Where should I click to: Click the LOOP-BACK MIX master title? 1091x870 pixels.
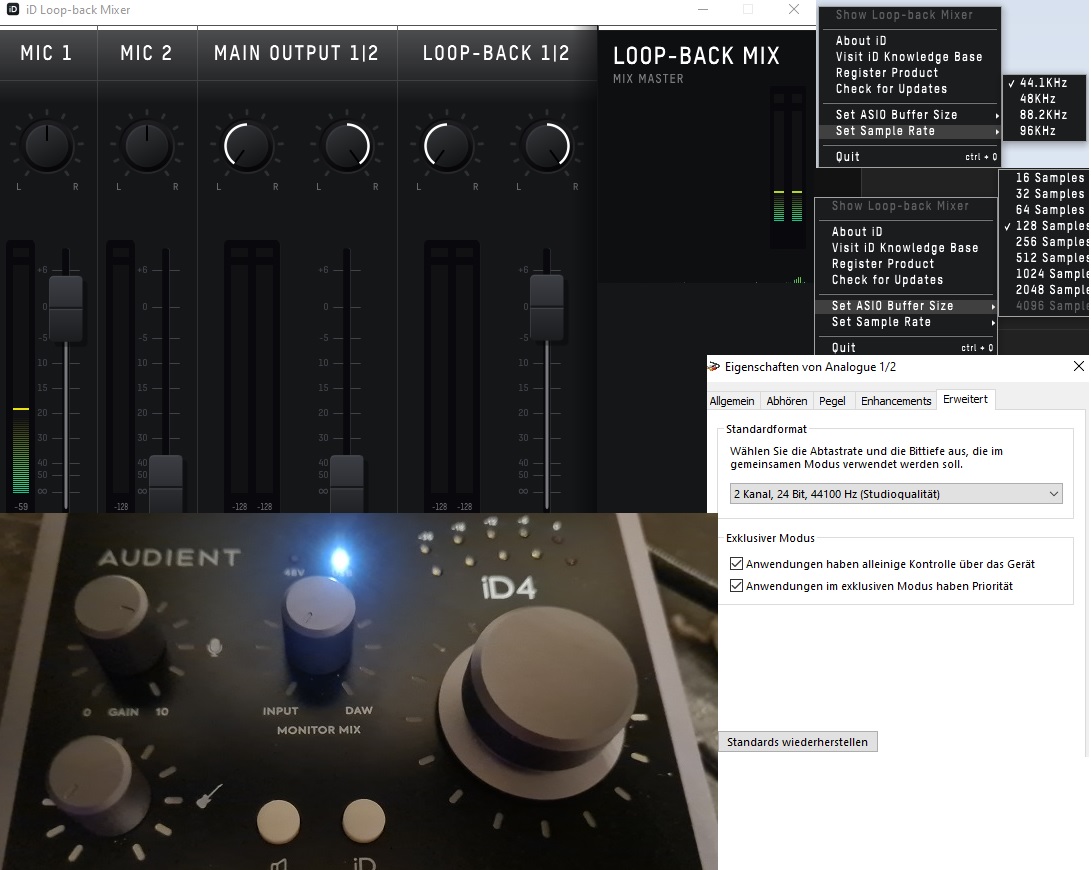[x=696, y=56]
